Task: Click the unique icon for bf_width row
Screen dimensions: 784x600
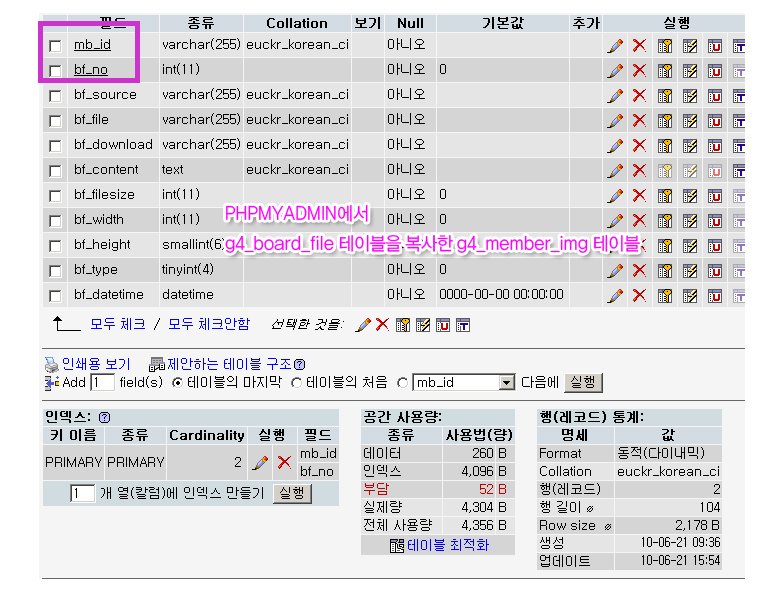Action: (x=715, y=220)
